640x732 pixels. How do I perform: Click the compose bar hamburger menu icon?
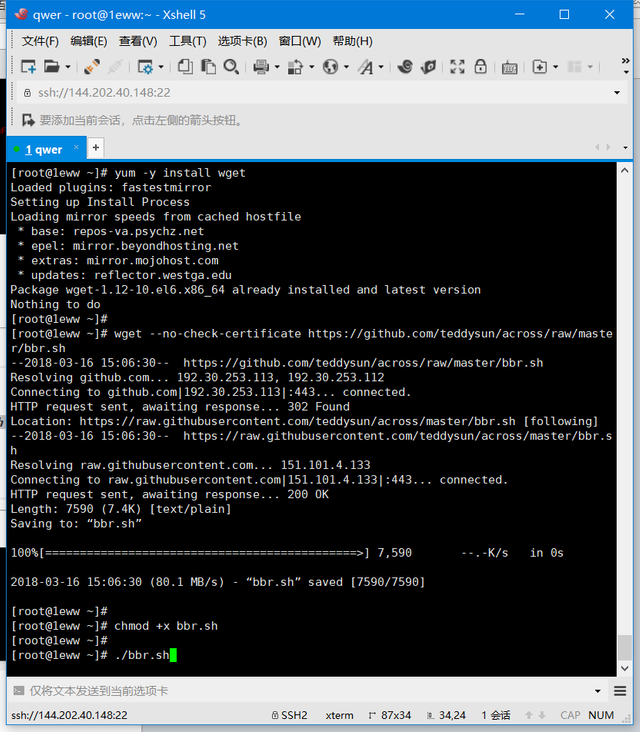coord(620,691)
